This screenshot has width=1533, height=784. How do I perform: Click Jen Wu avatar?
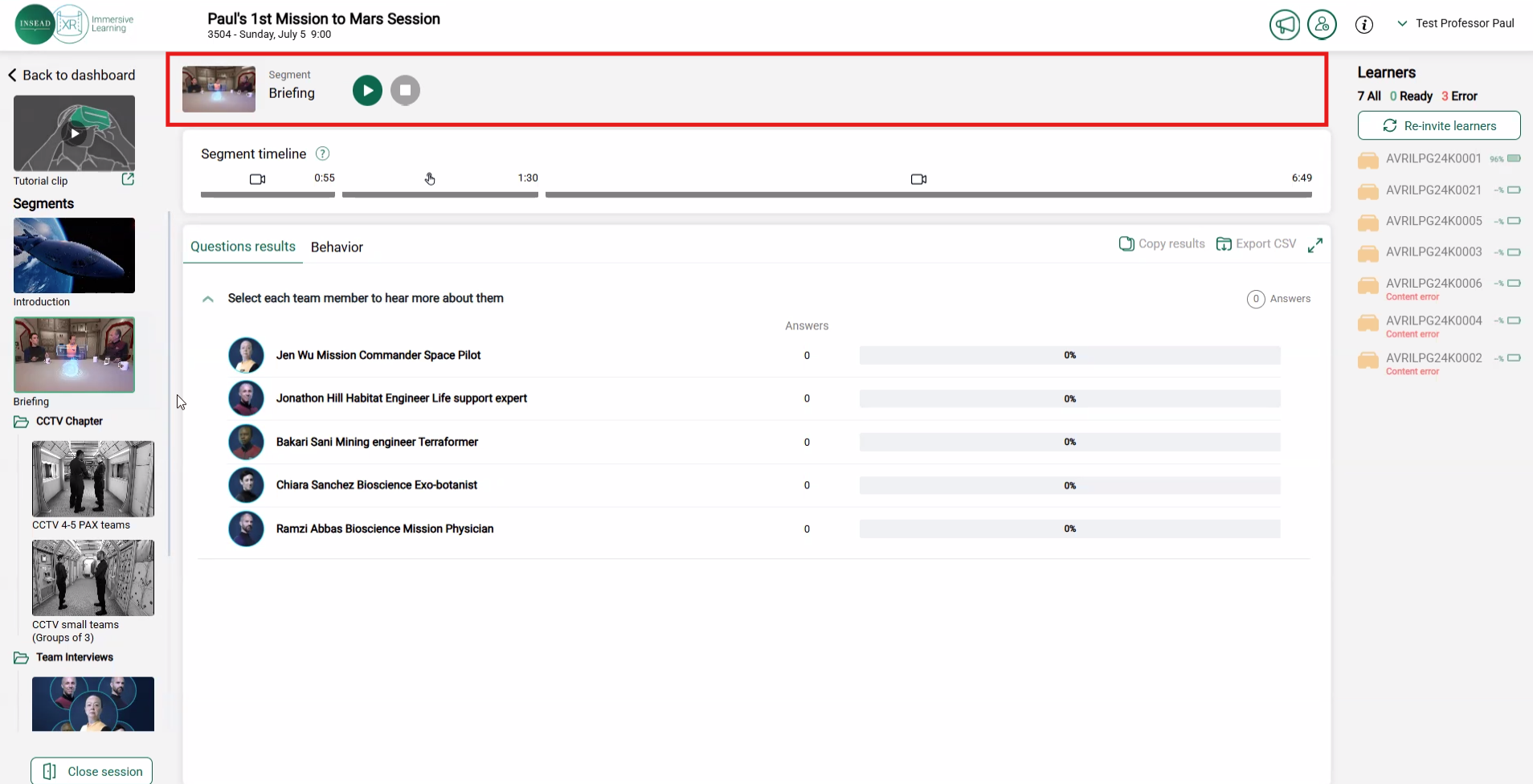[x=246, y=355]
